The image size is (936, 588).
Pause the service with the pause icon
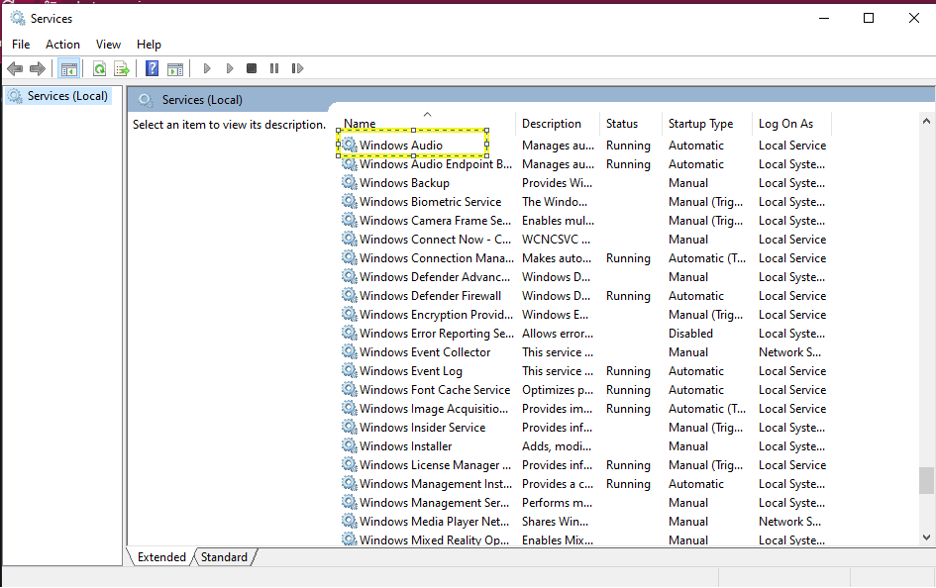click(274, 69)
